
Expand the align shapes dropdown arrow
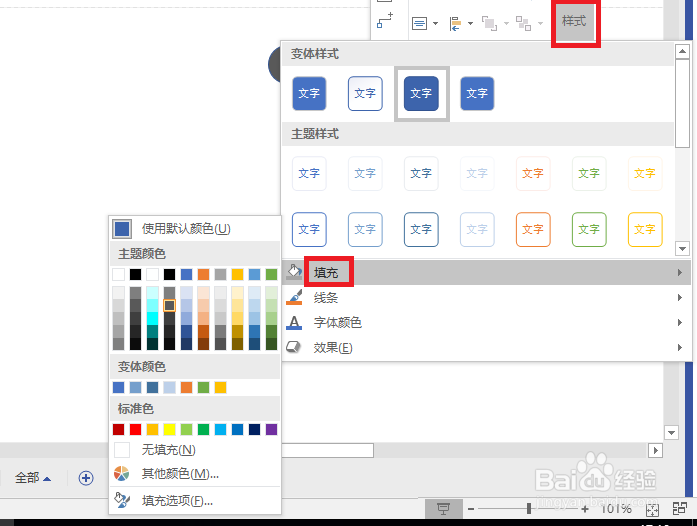coord(470,24)
